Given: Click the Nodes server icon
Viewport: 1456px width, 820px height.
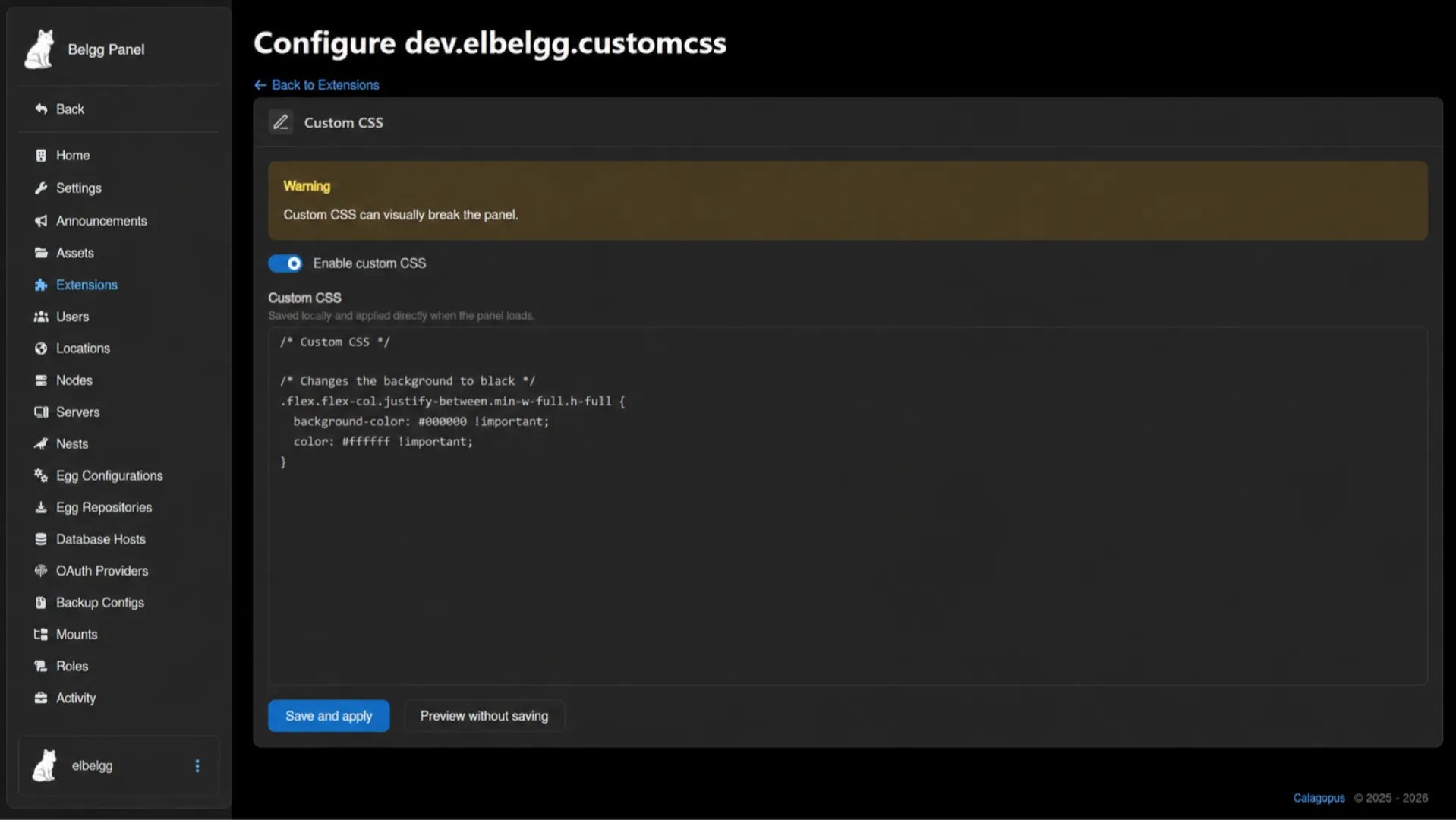Looking at the screenshot, I should 41,380.
